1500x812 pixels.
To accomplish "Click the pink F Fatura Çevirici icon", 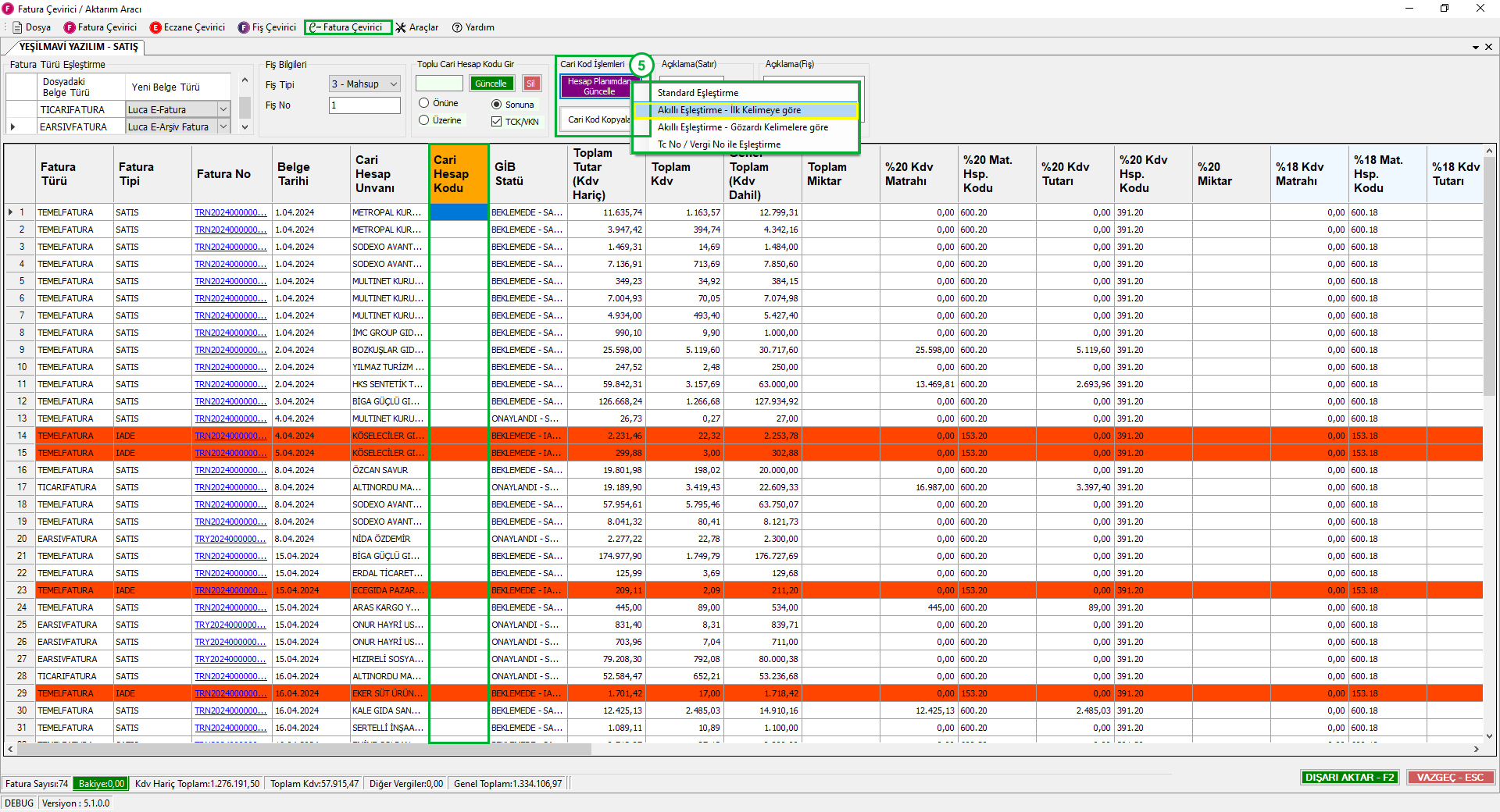I will (x=70, y=27).
